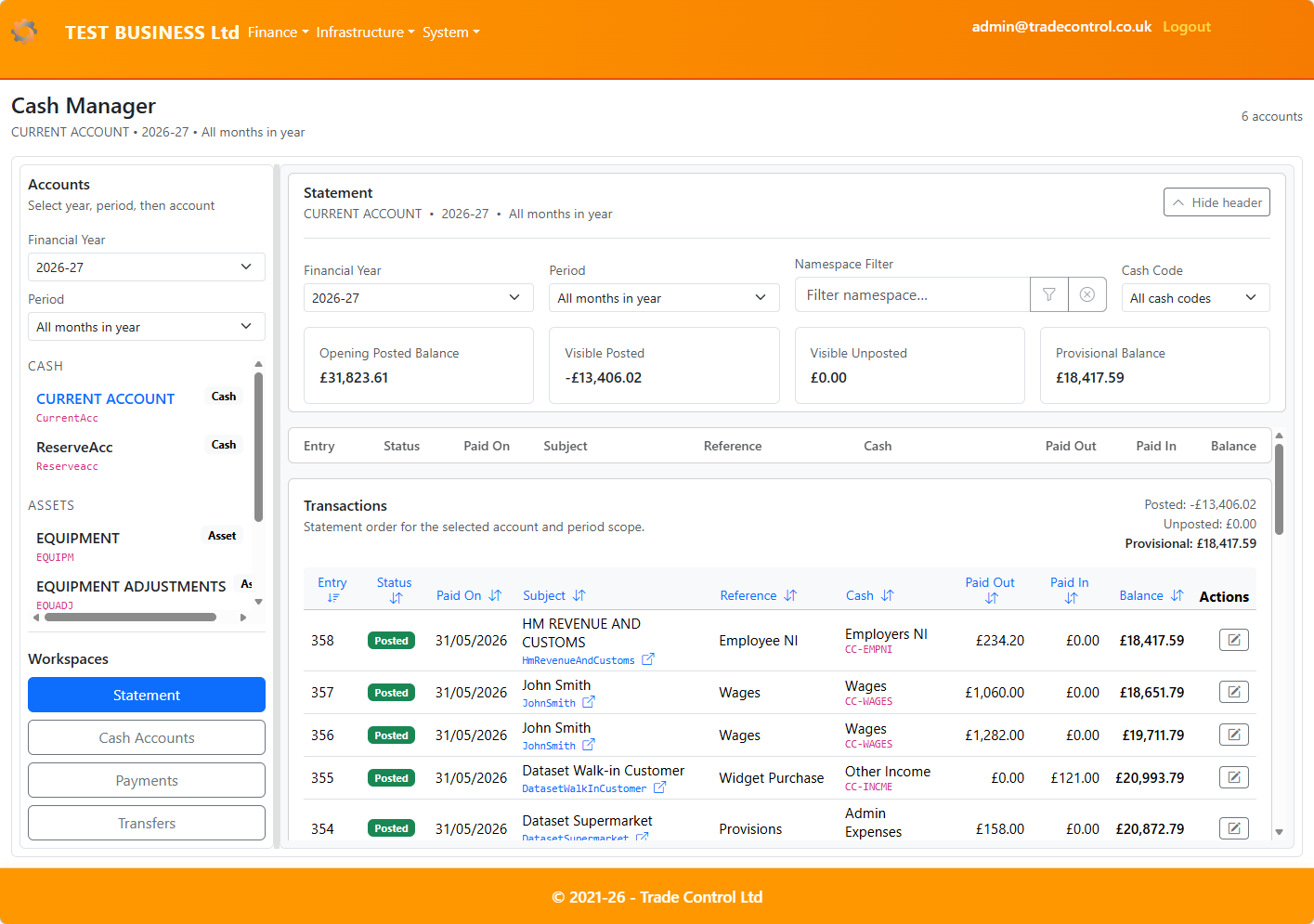Sort transactions by Status column
This screenshot has width=1314, height=924.
(395, 589)
